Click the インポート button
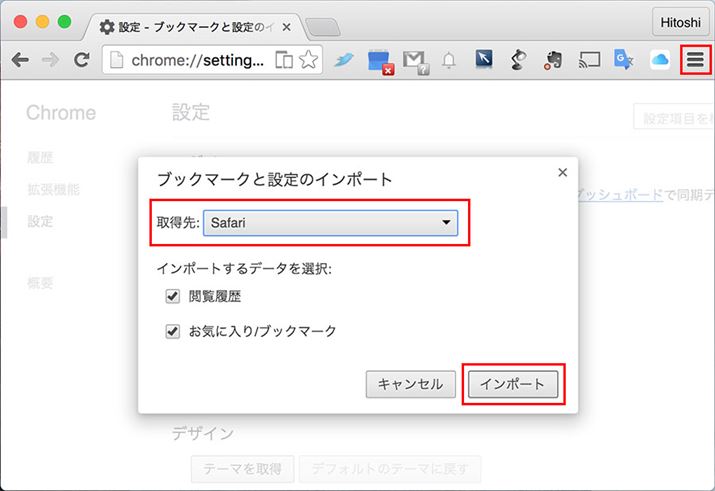715x491 pixels. point(513,384)
